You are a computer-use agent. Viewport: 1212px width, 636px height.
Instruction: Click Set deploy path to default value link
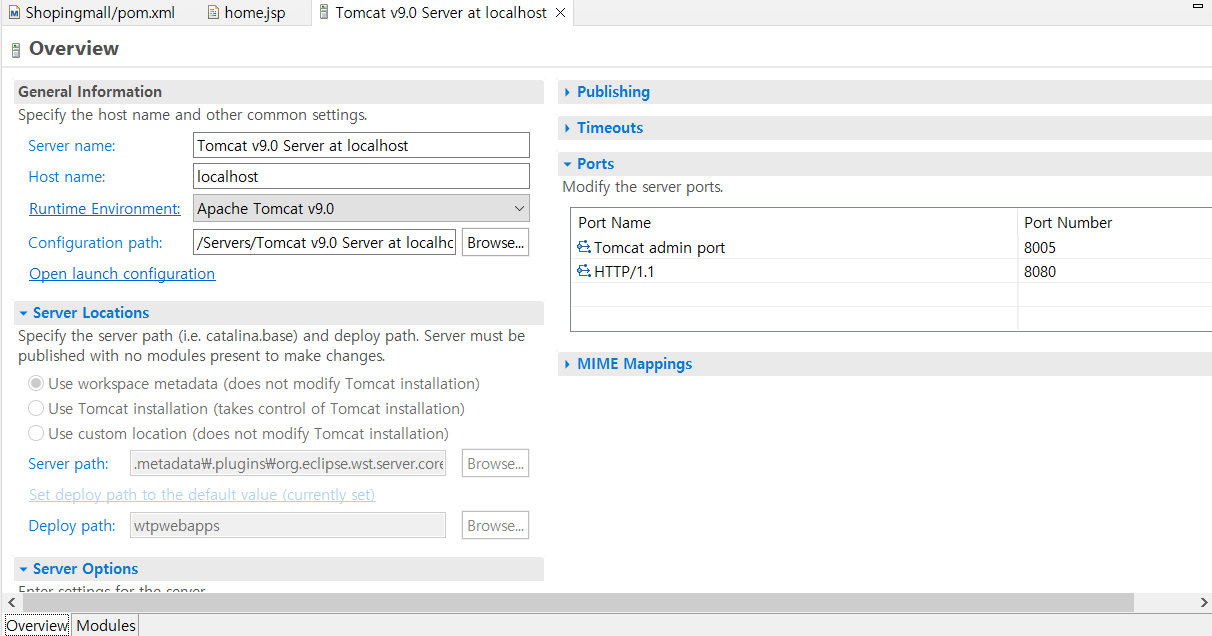[x=202, y=494]
